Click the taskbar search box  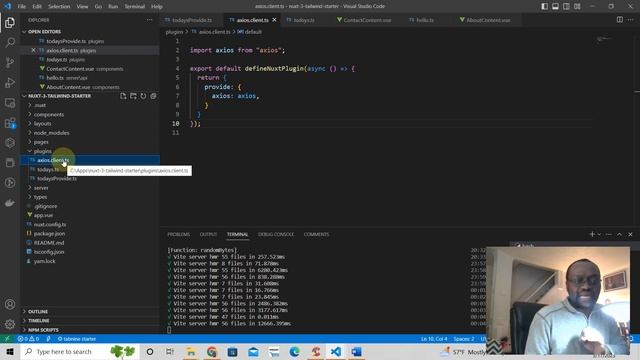[80, 351]
